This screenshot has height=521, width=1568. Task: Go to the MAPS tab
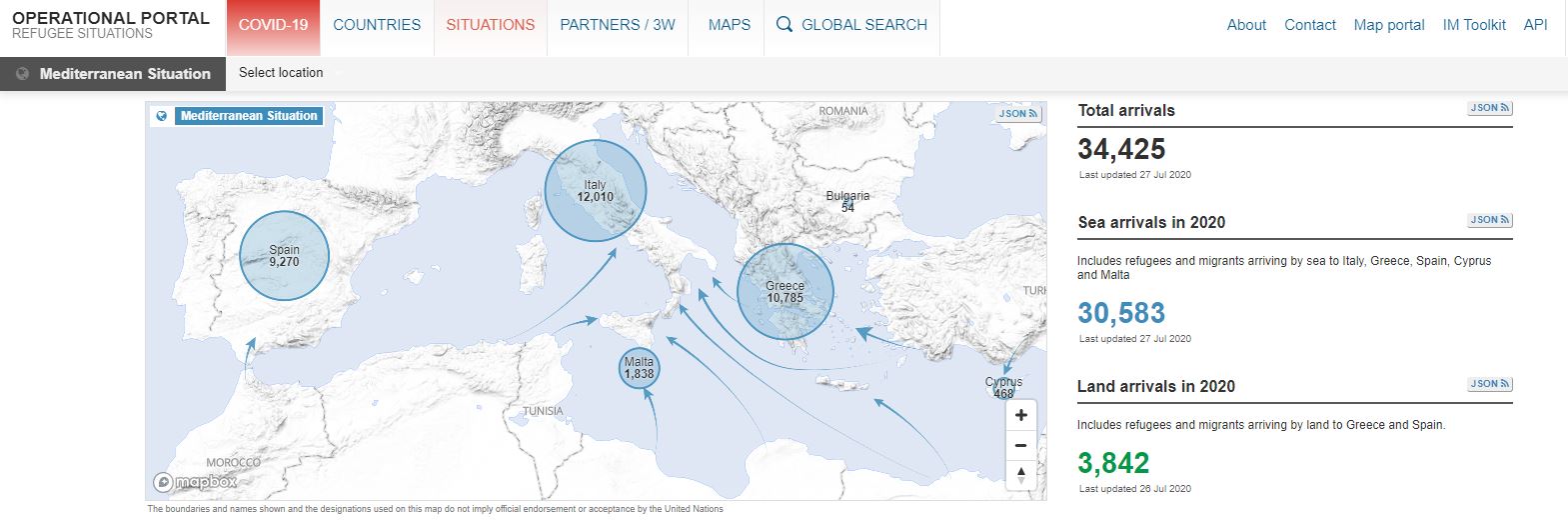tap(730, 25)
